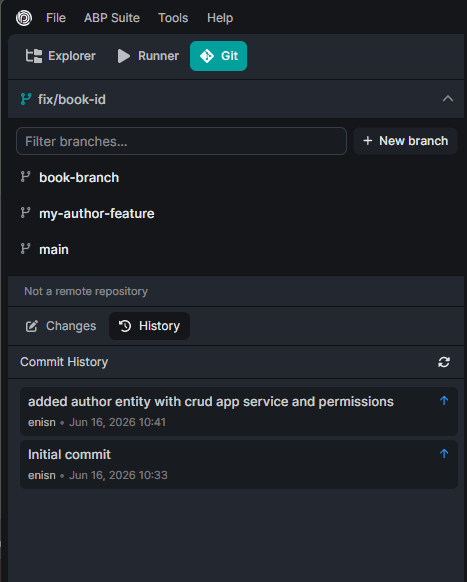This screenshot has height=582, width=467.
Task: Switch to the Explorer tab
Action: point(61,56)
